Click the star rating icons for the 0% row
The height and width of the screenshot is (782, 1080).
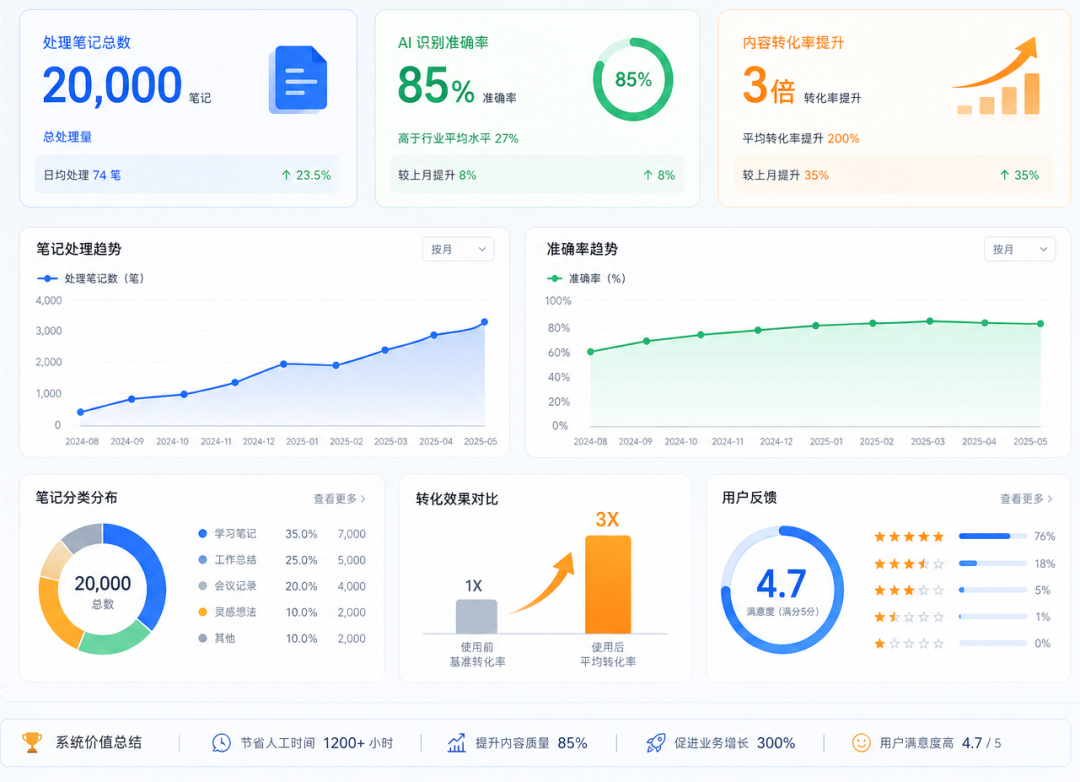tap(908, 644)
